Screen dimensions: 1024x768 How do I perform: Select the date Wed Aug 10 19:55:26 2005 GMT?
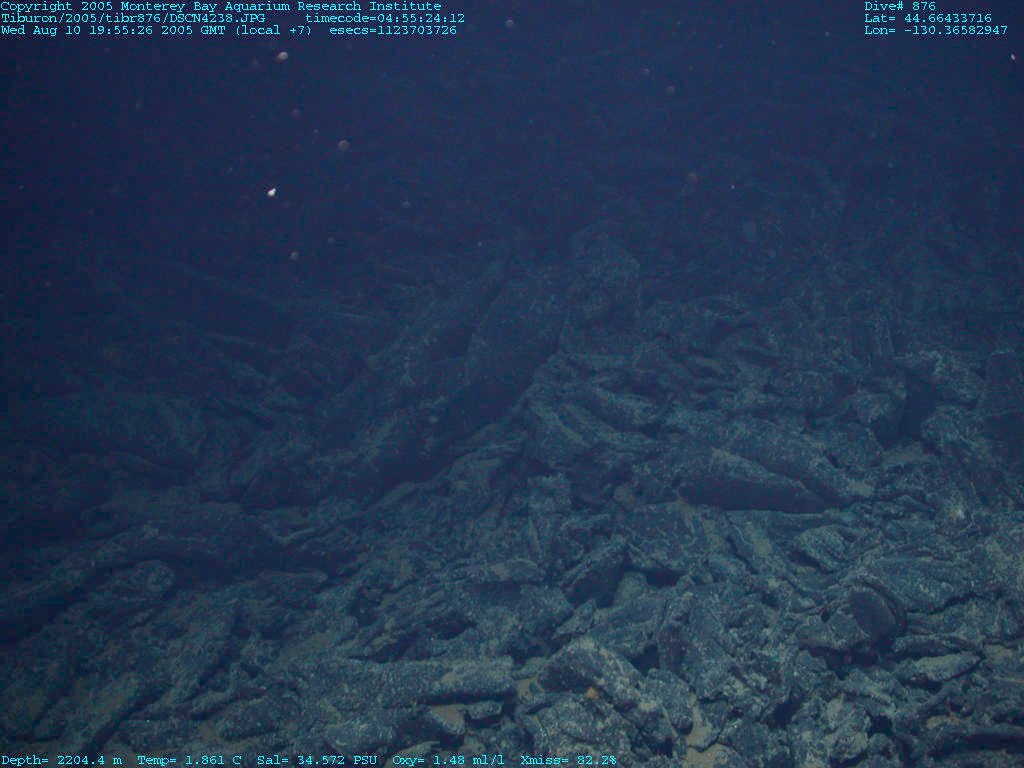pyautogui.click(x=113, y=30)
